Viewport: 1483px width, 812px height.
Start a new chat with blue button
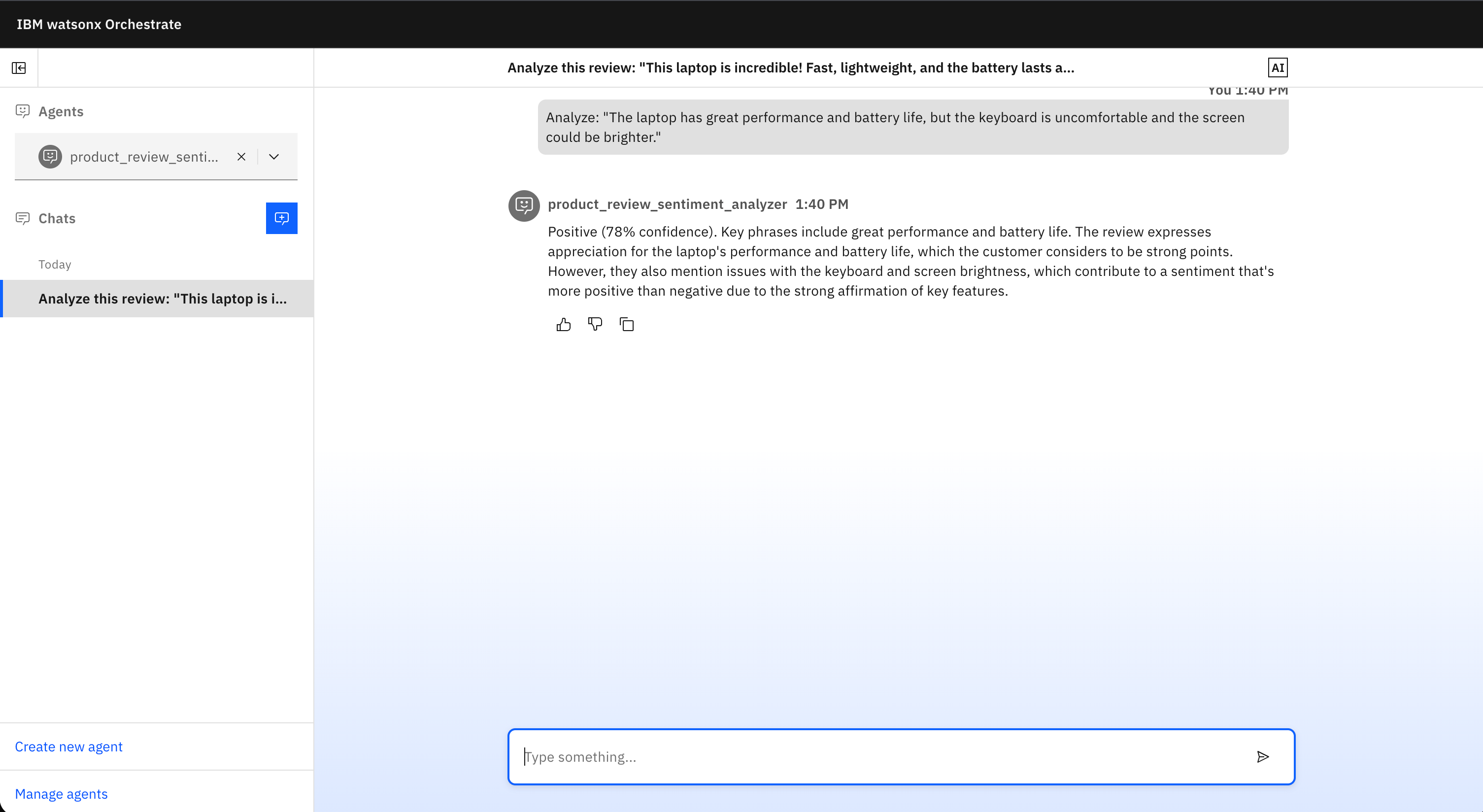[281, 218]
